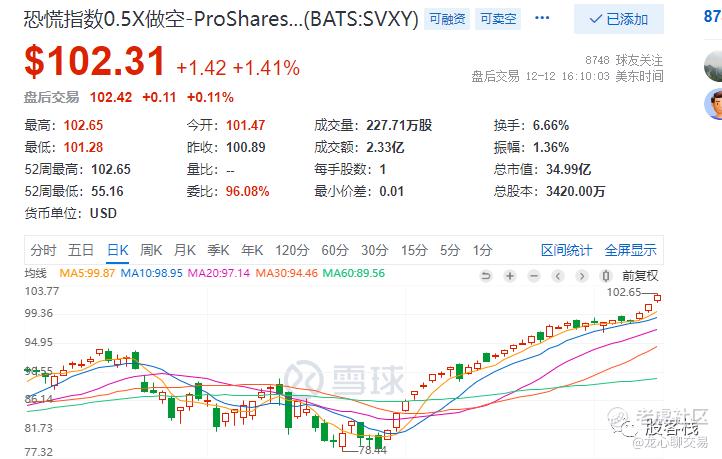Switch to the 15分 timeframe tab
This screenshot has height=459, width=722.
414,250
